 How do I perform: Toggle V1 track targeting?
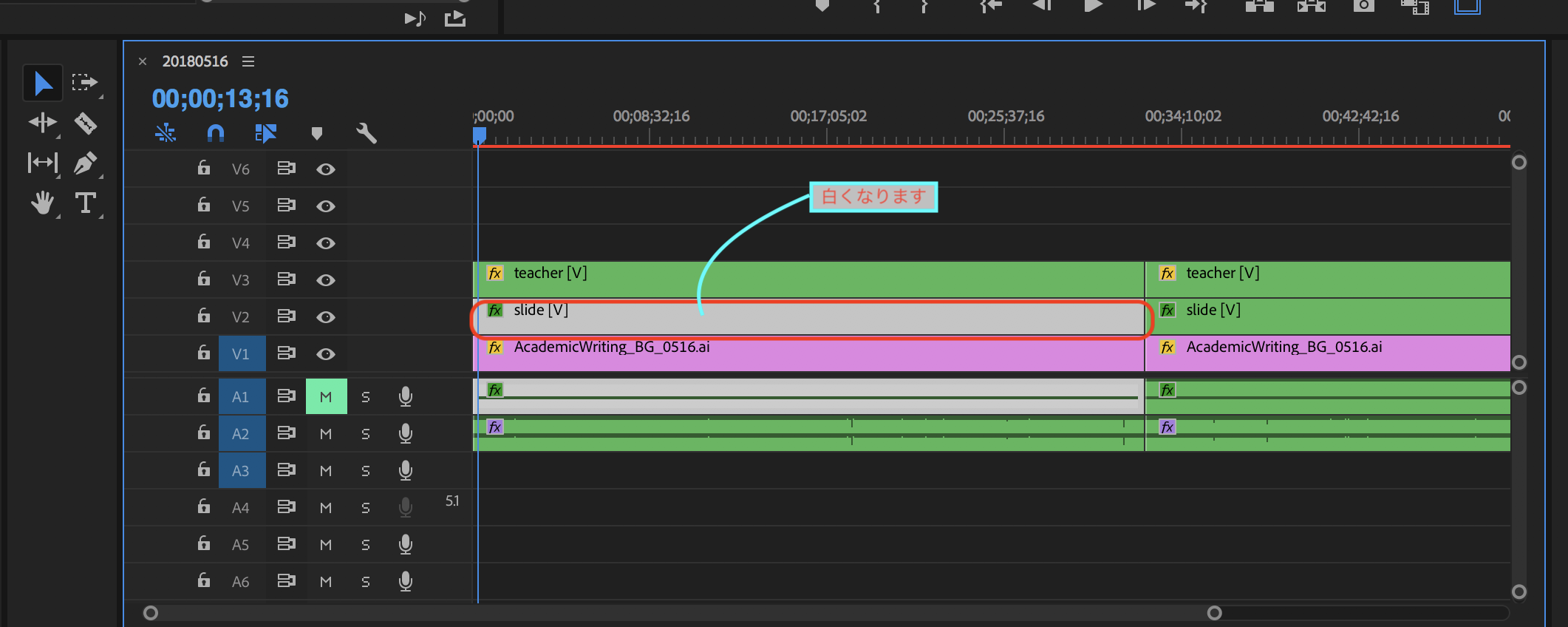[x=242, y=353]
